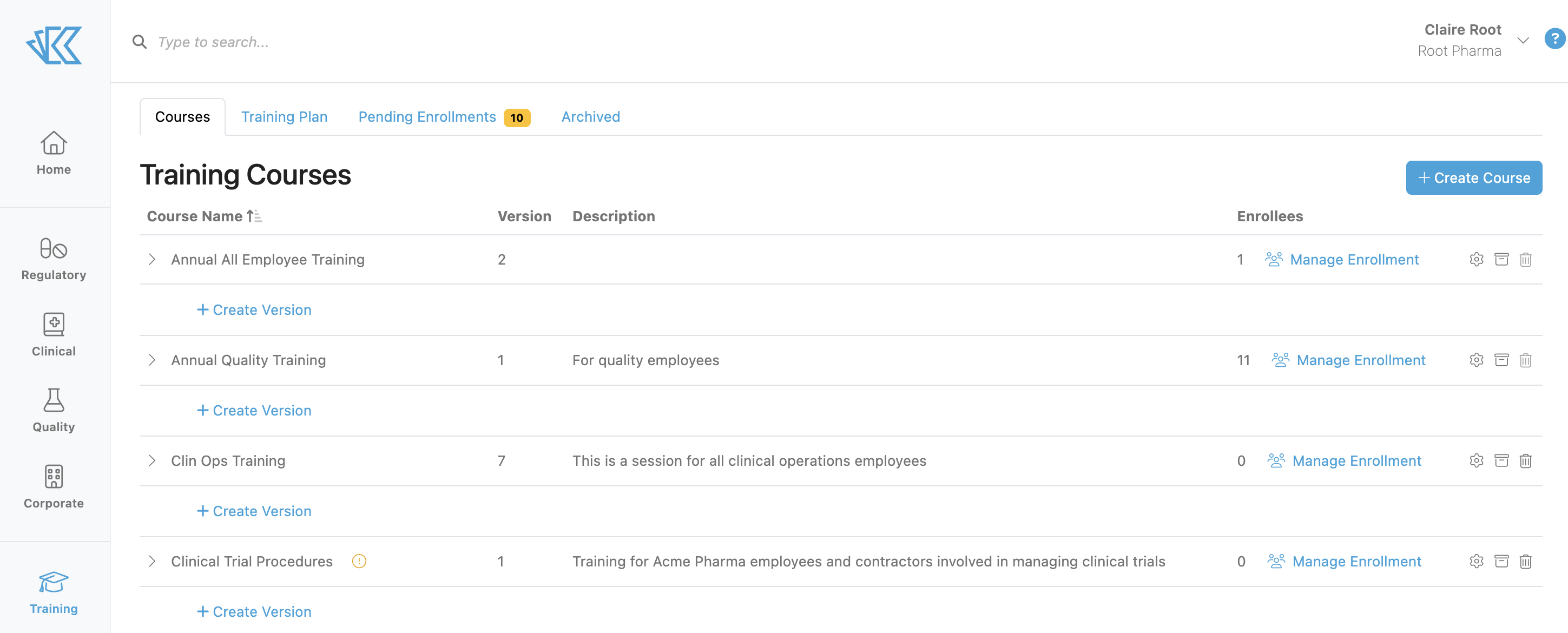
Task: Open the help question mark icon
Action: (x=1554, y=38)
